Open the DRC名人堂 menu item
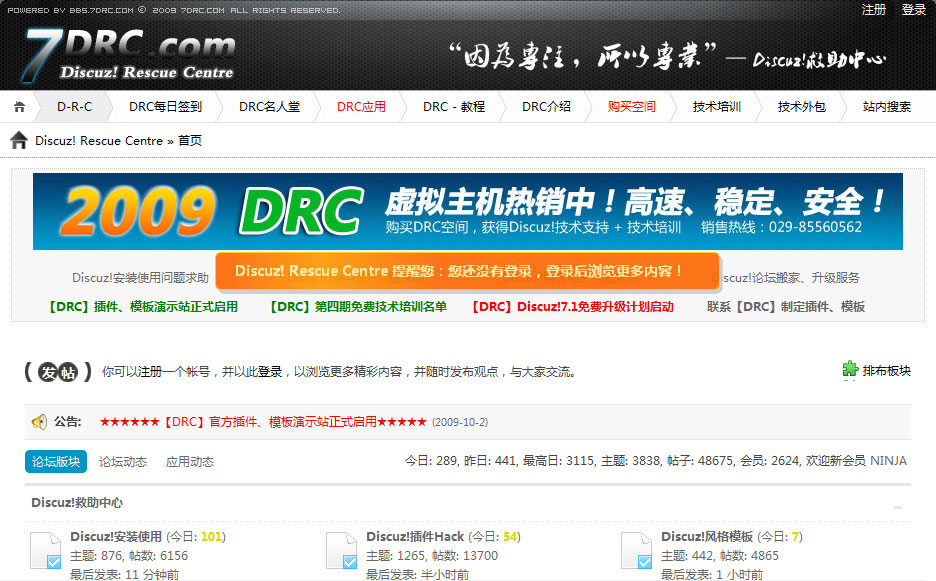Image resolution: width=936 pixels, height=581 pixels. coord(269,107)
